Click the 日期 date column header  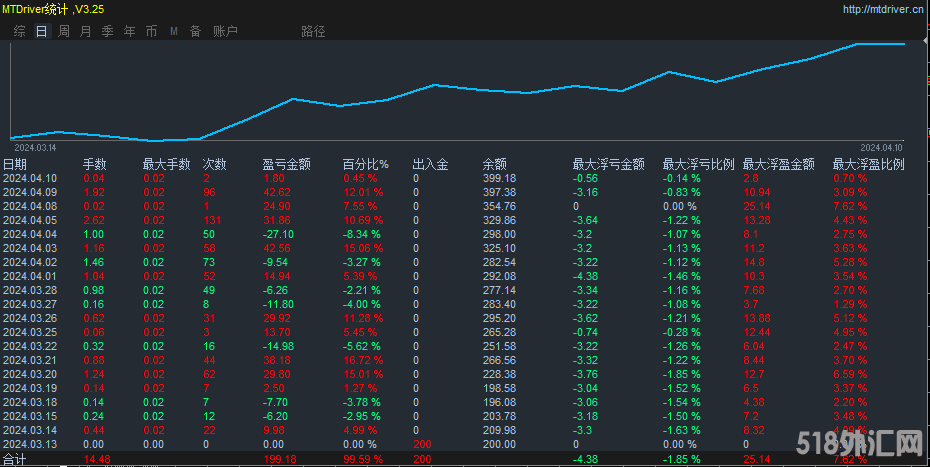(15, 164)
